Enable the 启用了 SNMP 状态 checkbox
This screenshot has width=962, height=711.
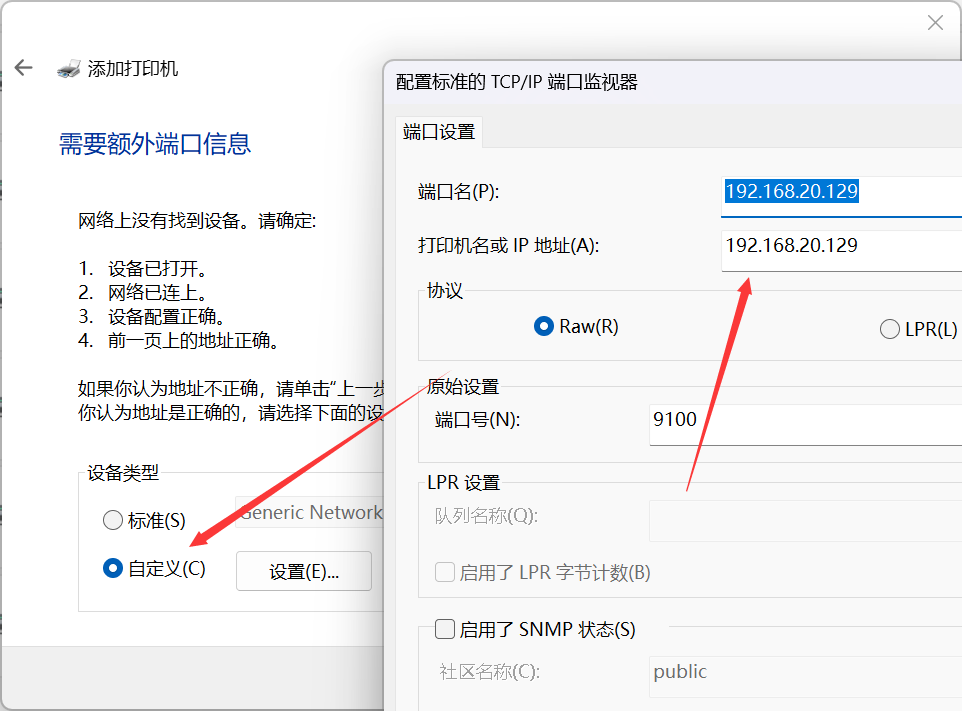pos(444,629)
